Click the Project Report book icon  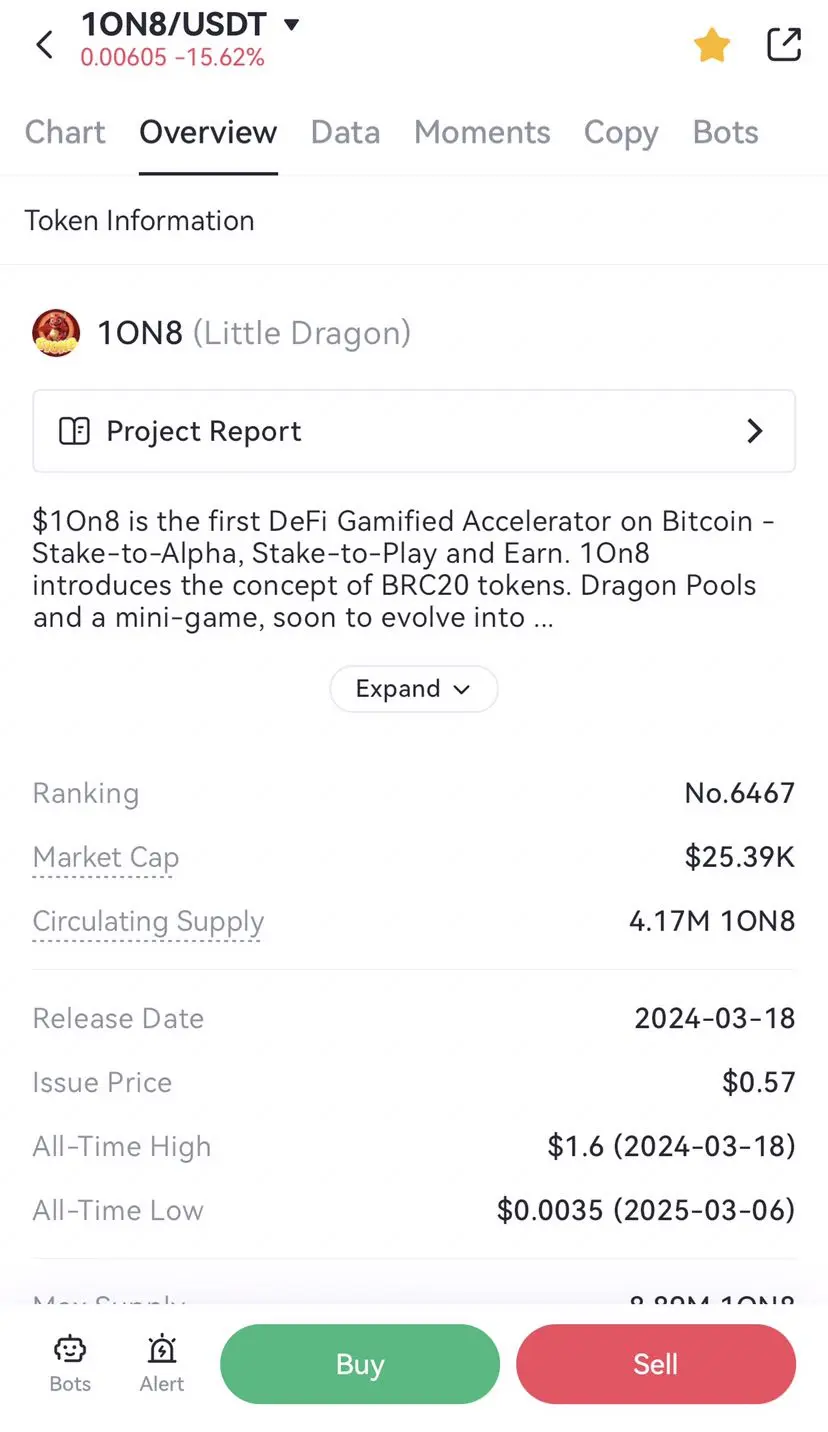click(x=74, y=431)
